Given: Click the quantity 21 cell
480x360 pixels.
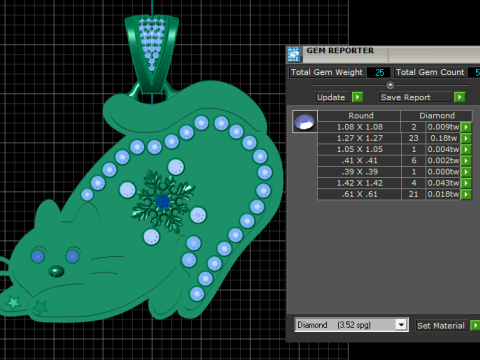Looking at the screenshot, I should (x=413, y=194).
